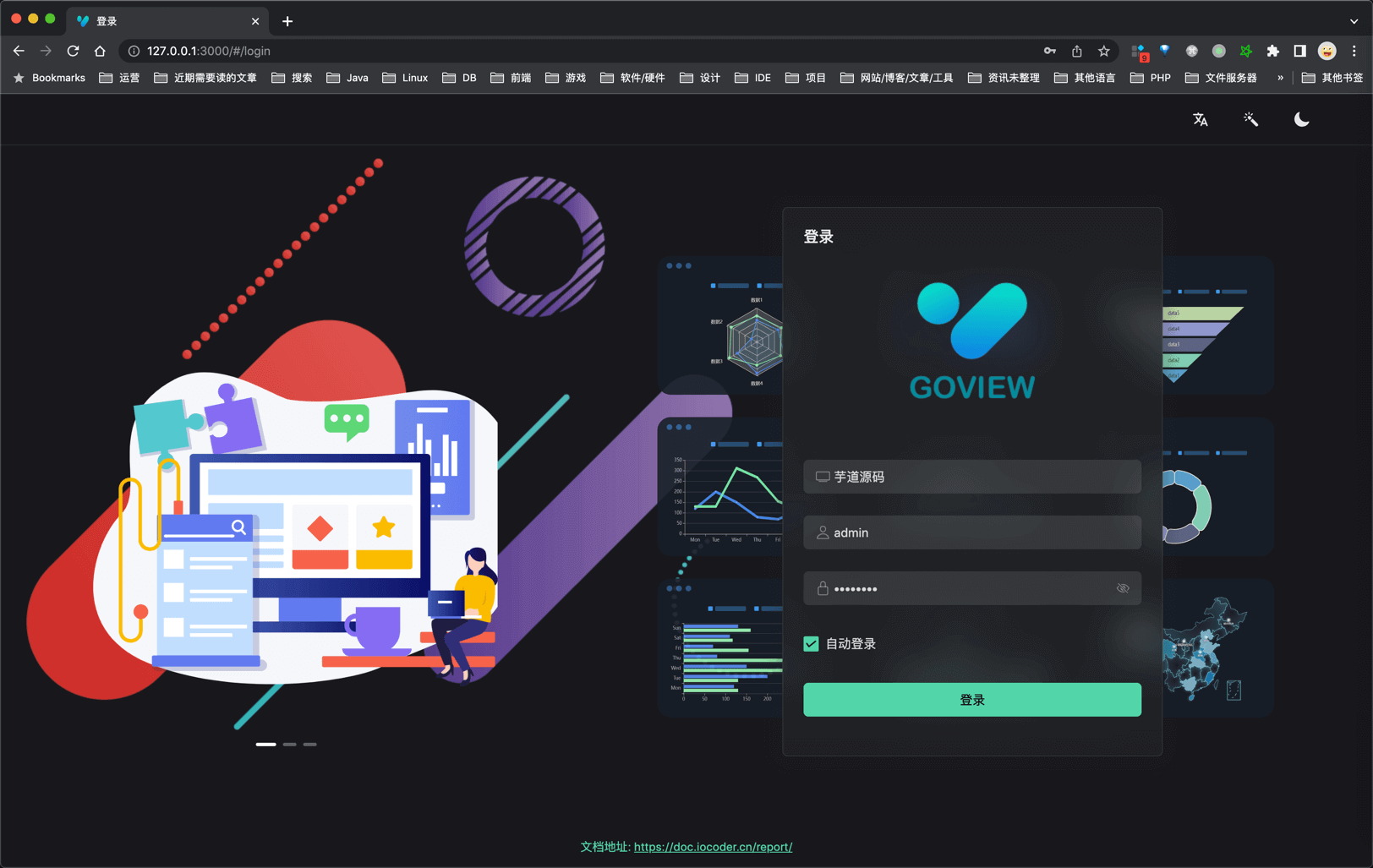
Task: Select the third carousel indicator dash
Action: pos(310,745)
